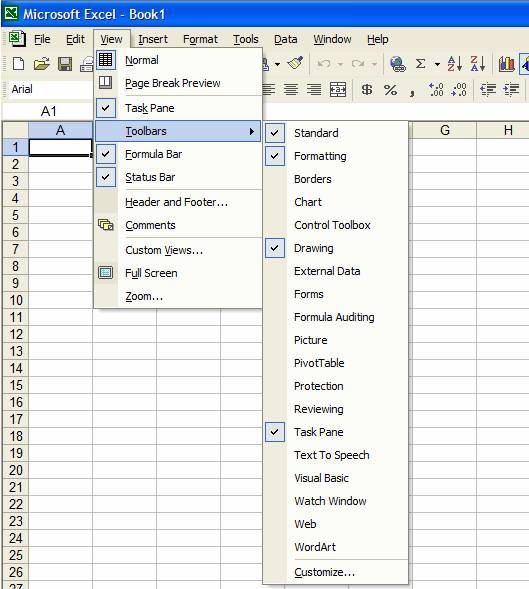The height and width of the screenshot is (589, 529).
Task: Open the Paste options dropdown arrow
Action: [x=277, y=64]
